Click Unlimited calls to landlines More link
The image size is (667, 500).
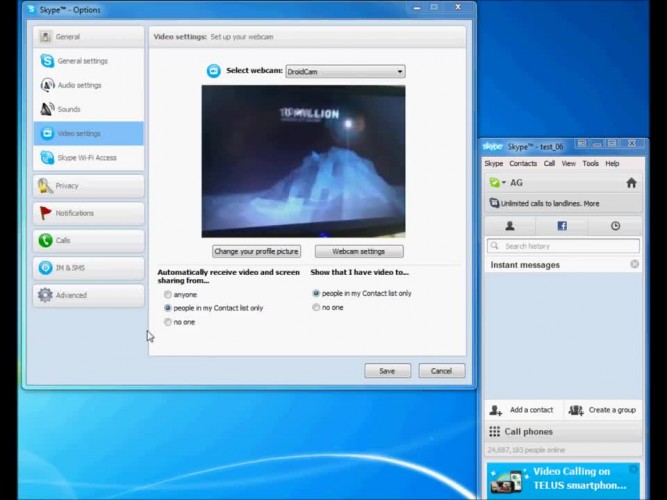(x=591, y=203)
